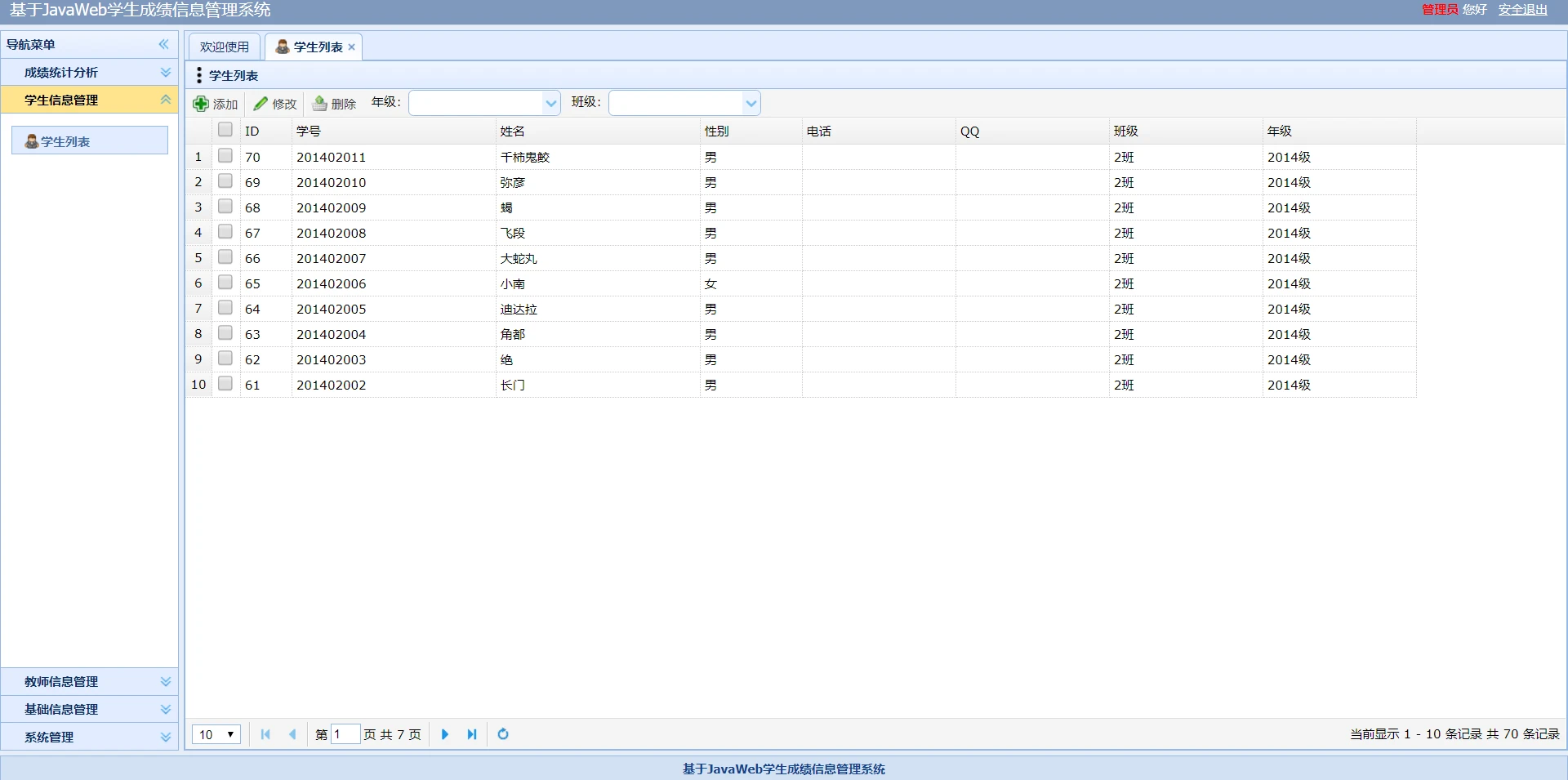The height and width of the screenshot is (780, 1568).
Task: Check the row for student 绝
Action: [225, 358]
